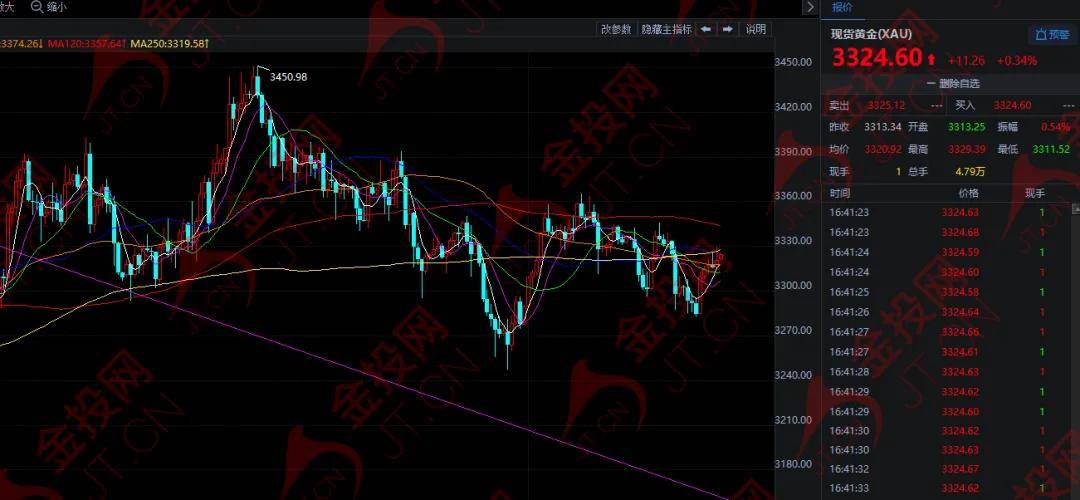The height and width of the screenshot is (500, 1080).
Task: Toggle 删除自选 to remove from watchlist
Action: pyautogui.click(x=953, y=83)
